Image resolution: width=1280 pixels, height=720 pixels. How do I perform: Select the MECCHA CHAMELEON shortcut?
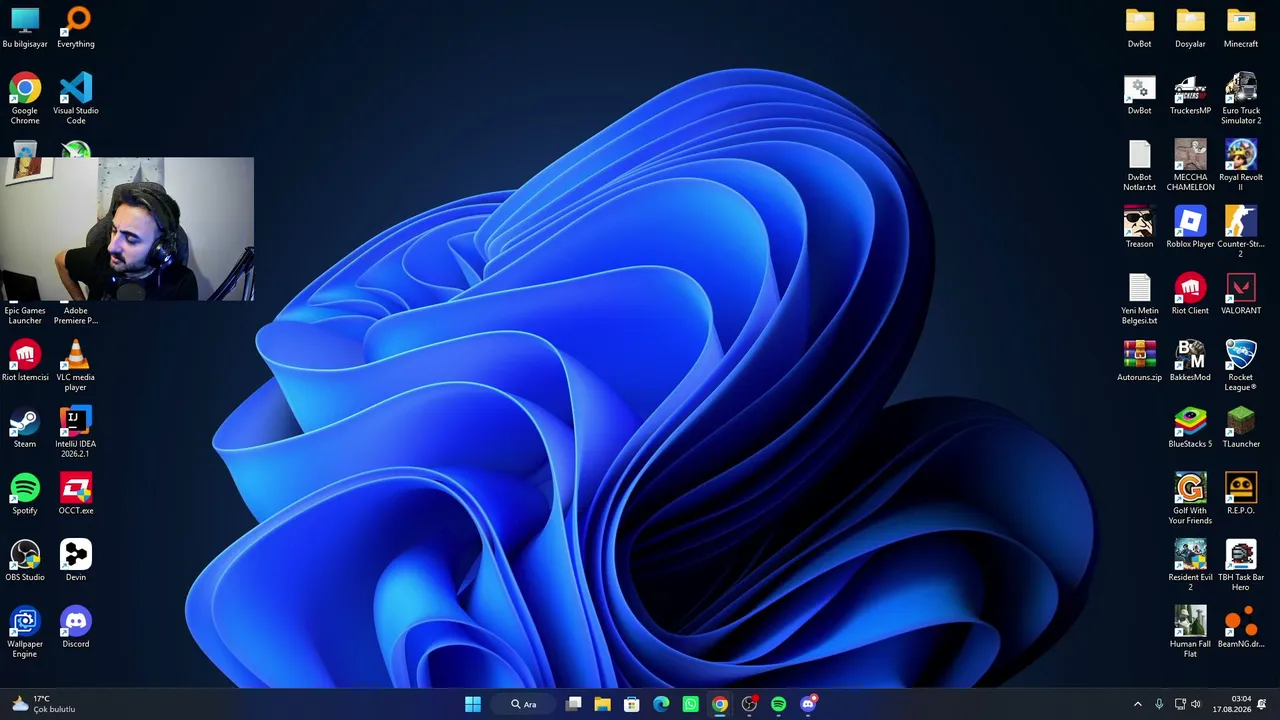1190,166
